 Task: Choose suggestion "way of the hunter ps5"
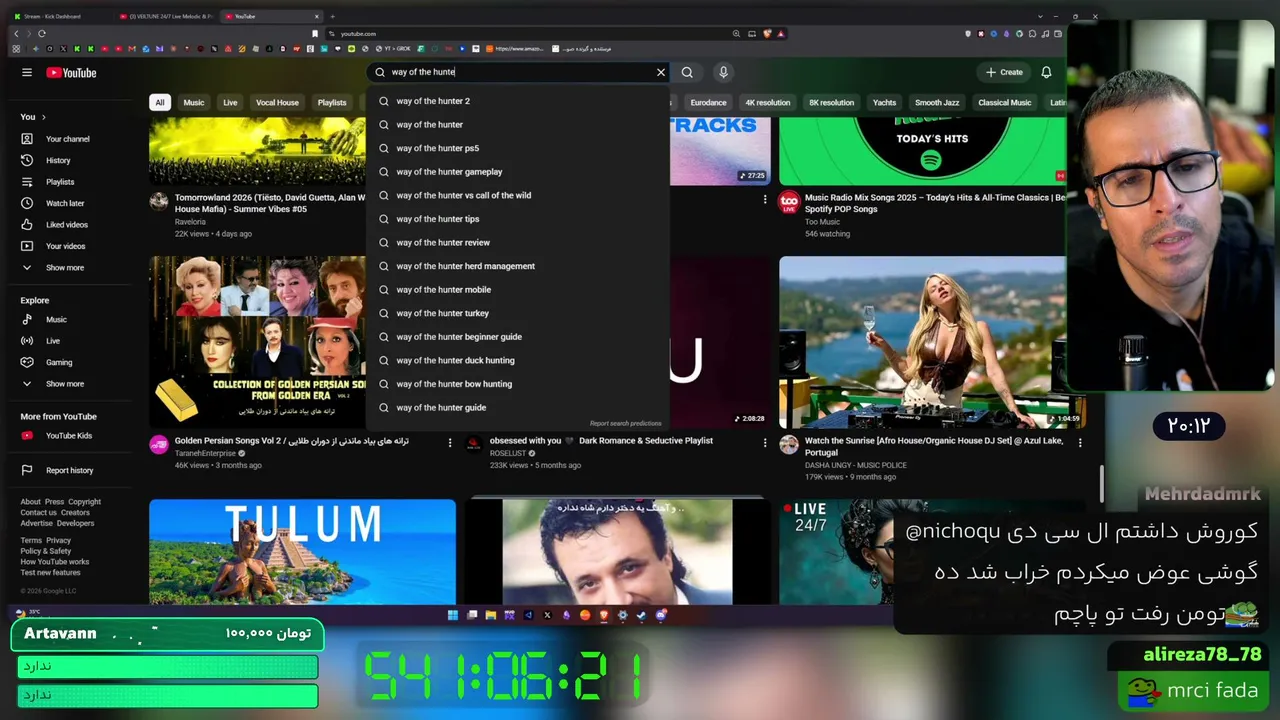(518, 148)
